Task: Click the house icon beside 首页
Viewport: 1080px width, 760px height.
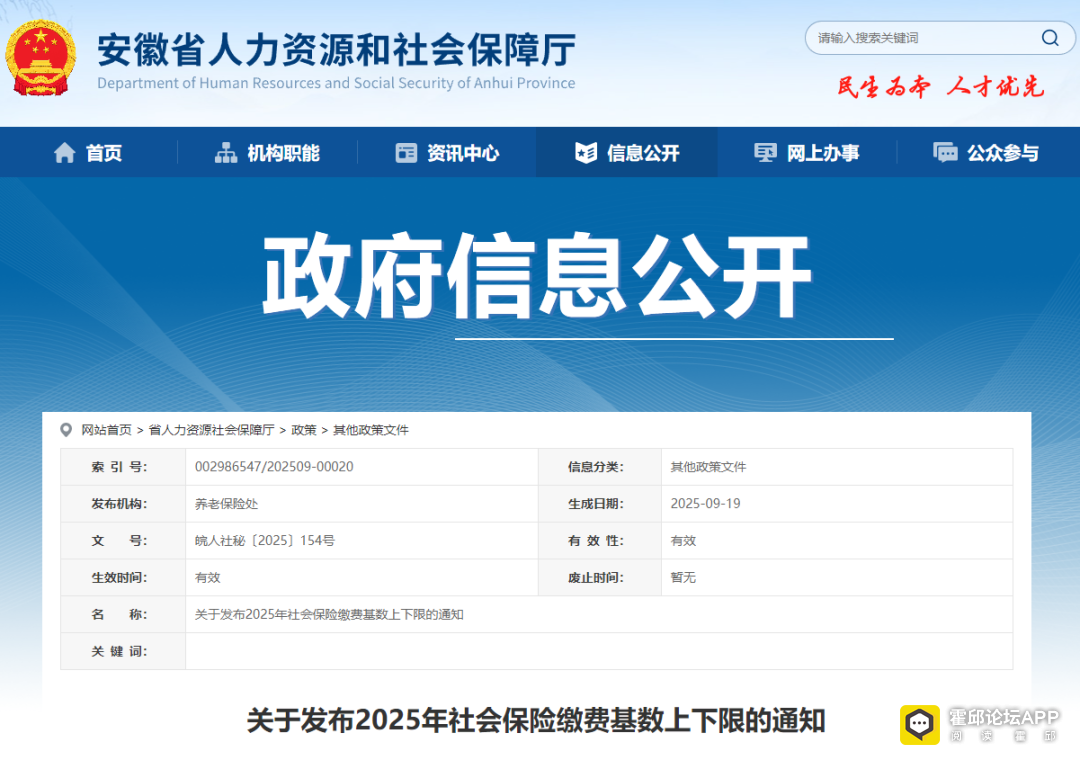Action: pos(65,152)
